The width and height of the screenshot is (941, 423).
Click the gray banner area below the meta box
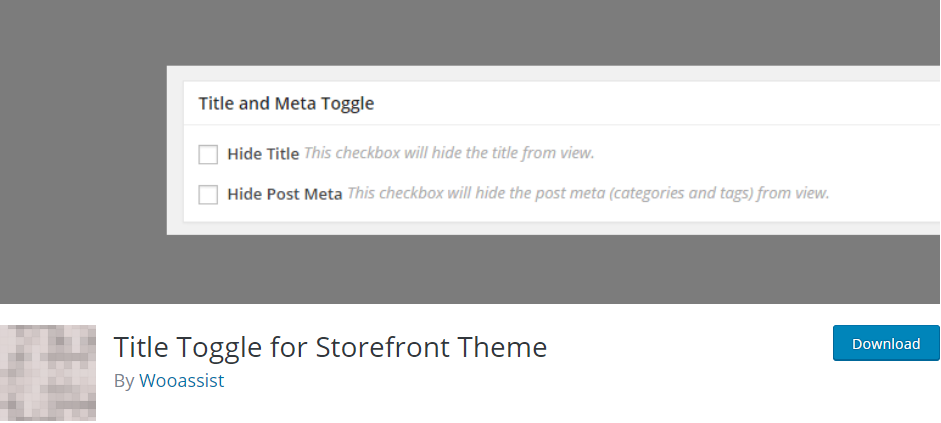470,269
